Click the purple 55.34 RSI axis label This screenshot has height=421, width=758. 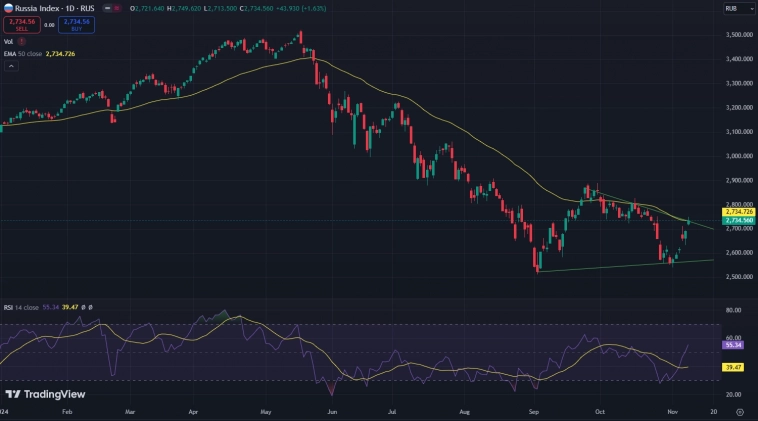tap(733, 345)
